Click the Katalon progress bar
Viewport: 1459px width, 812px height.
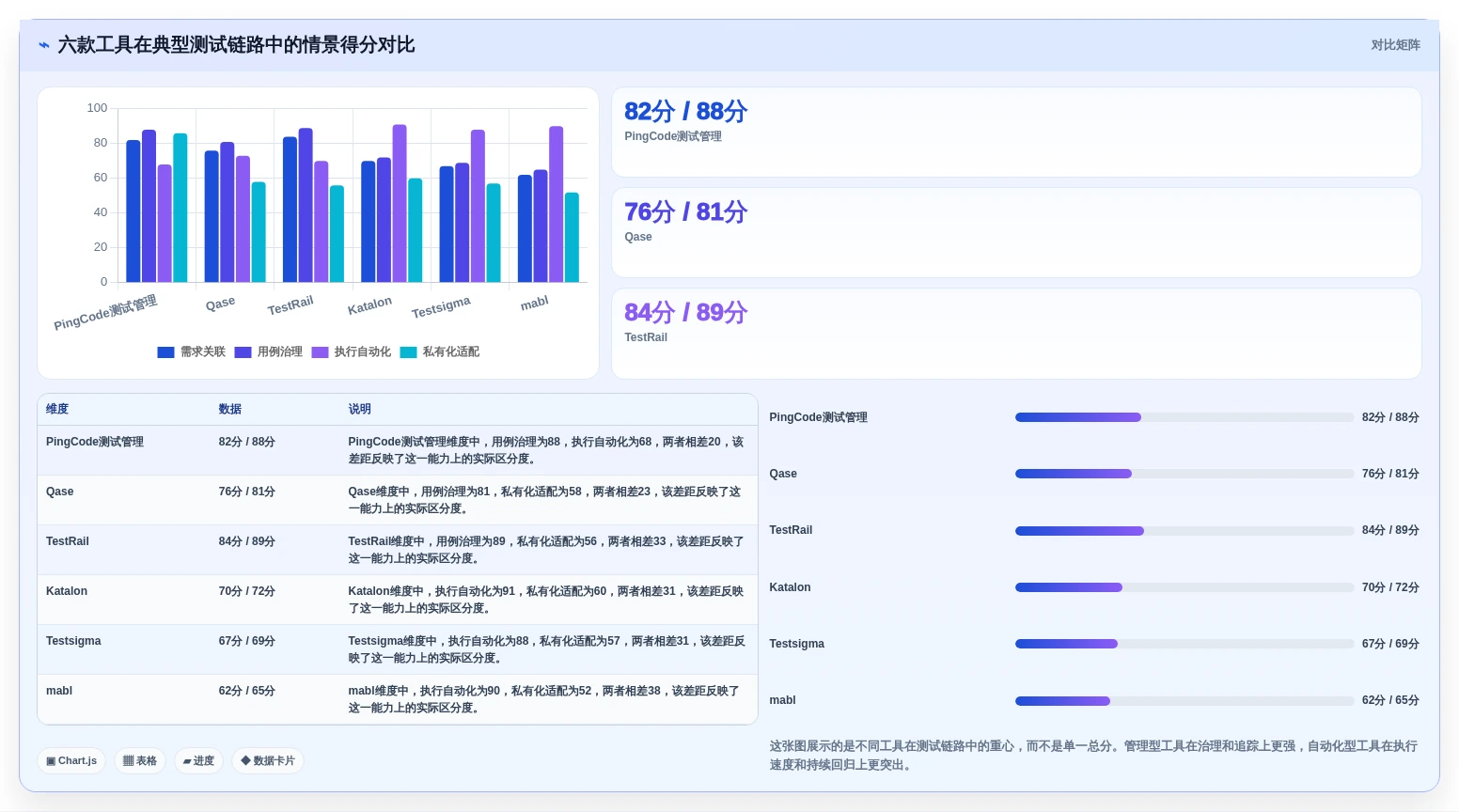tap(1184, 587)
